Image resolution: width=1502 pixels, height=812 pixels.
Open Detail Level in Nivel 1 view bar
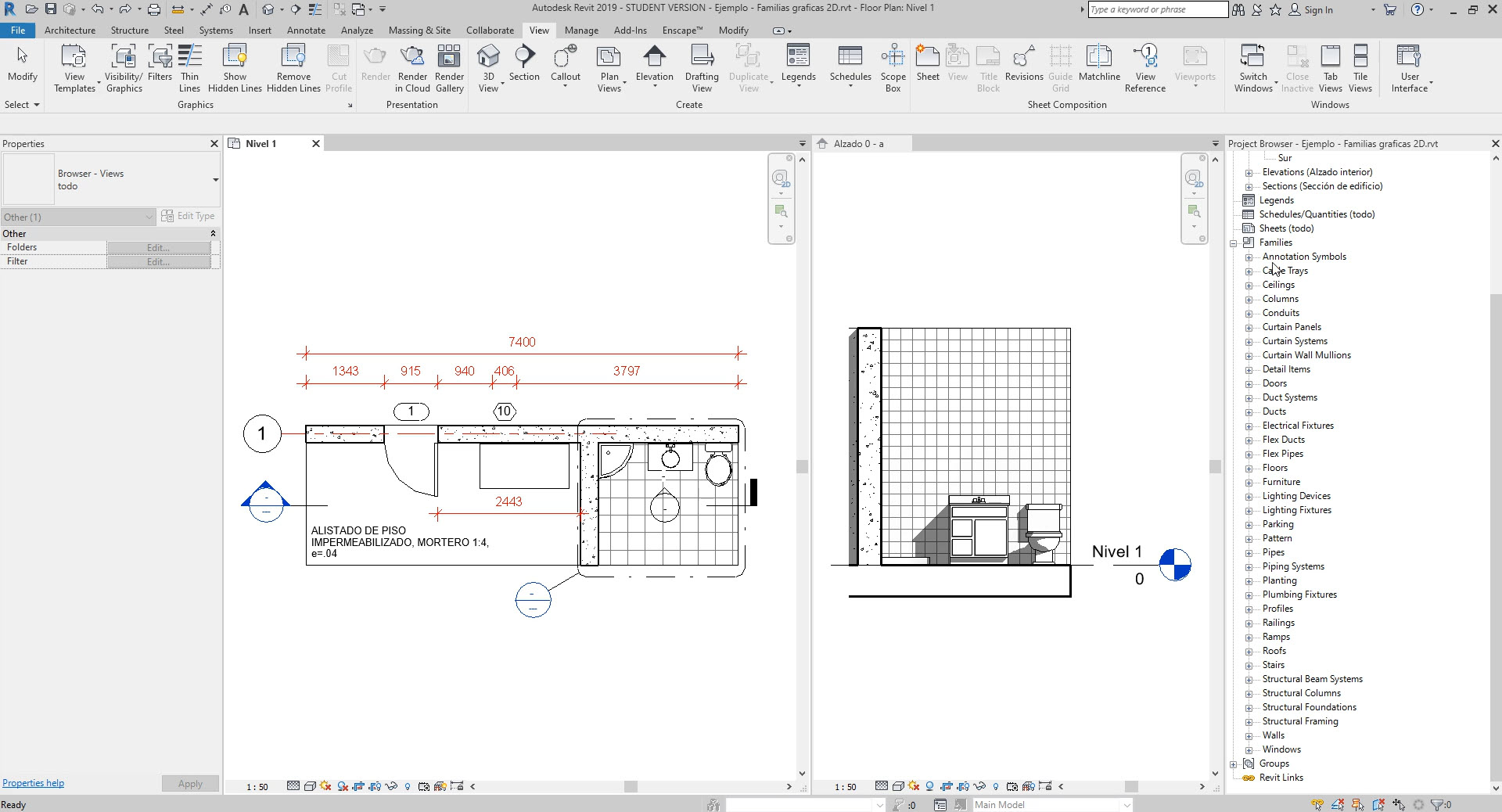[293, 786]
